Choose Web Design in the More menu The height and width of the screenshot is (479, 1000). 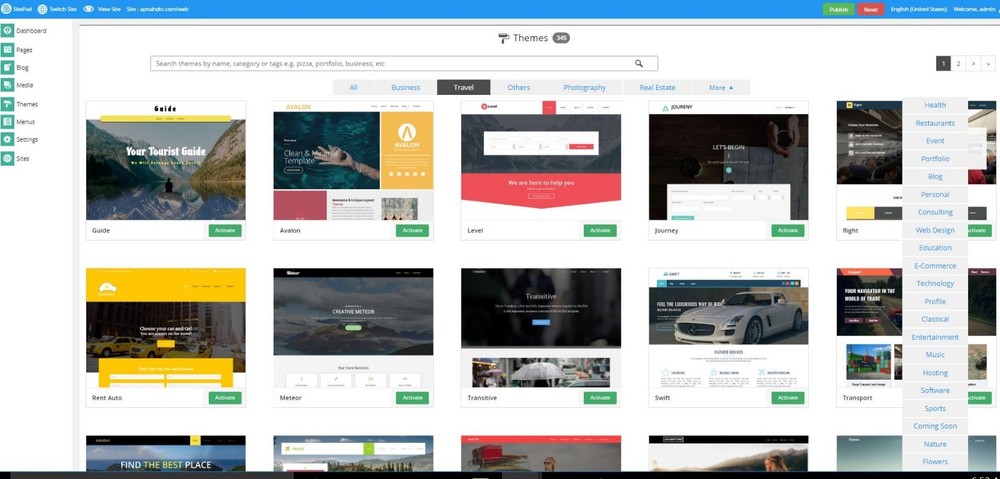(x=935, y=230)
